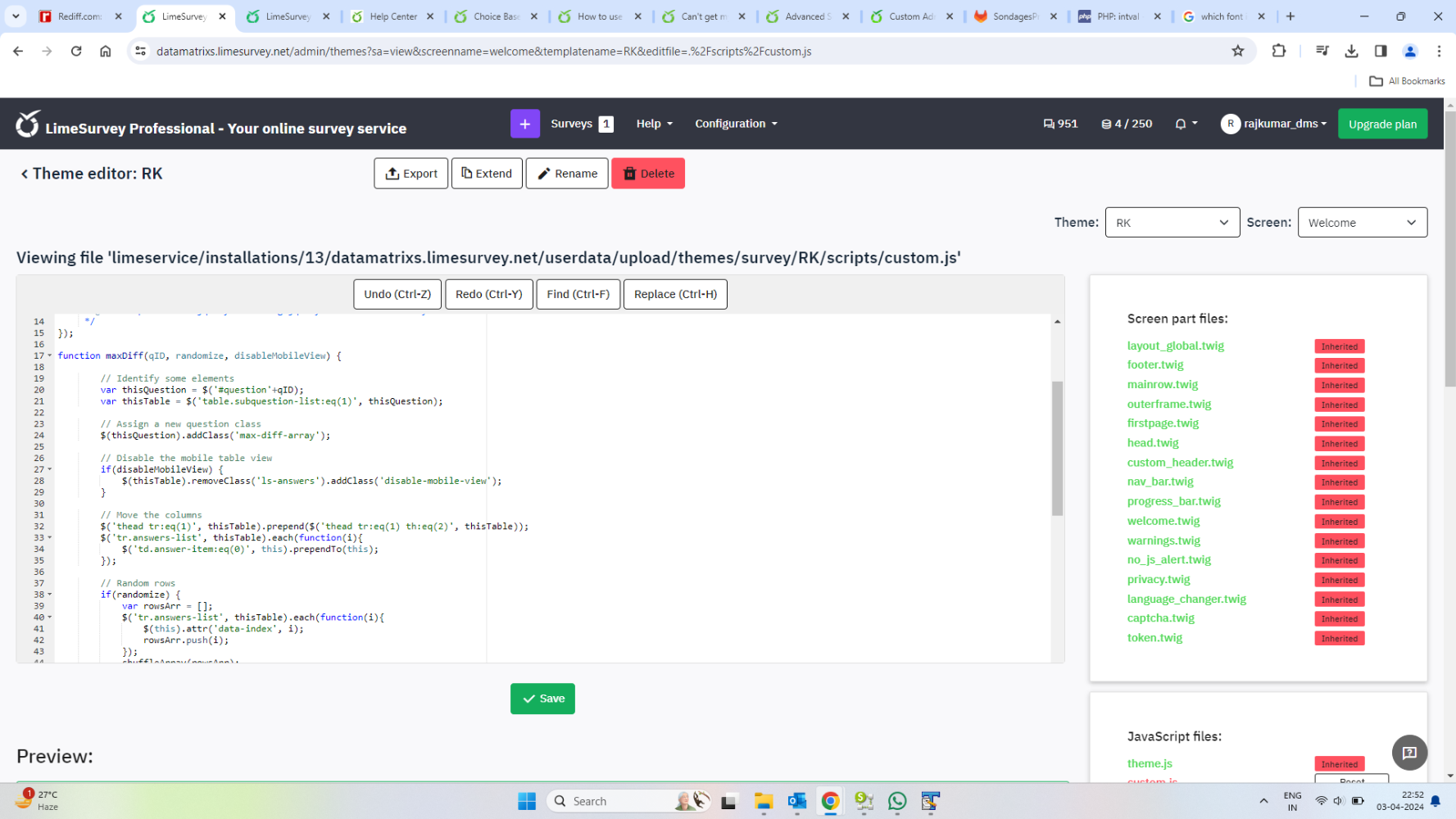Click the Extend button
Image resolution: width=1456 pixels, height=819 pixels.
487,174
